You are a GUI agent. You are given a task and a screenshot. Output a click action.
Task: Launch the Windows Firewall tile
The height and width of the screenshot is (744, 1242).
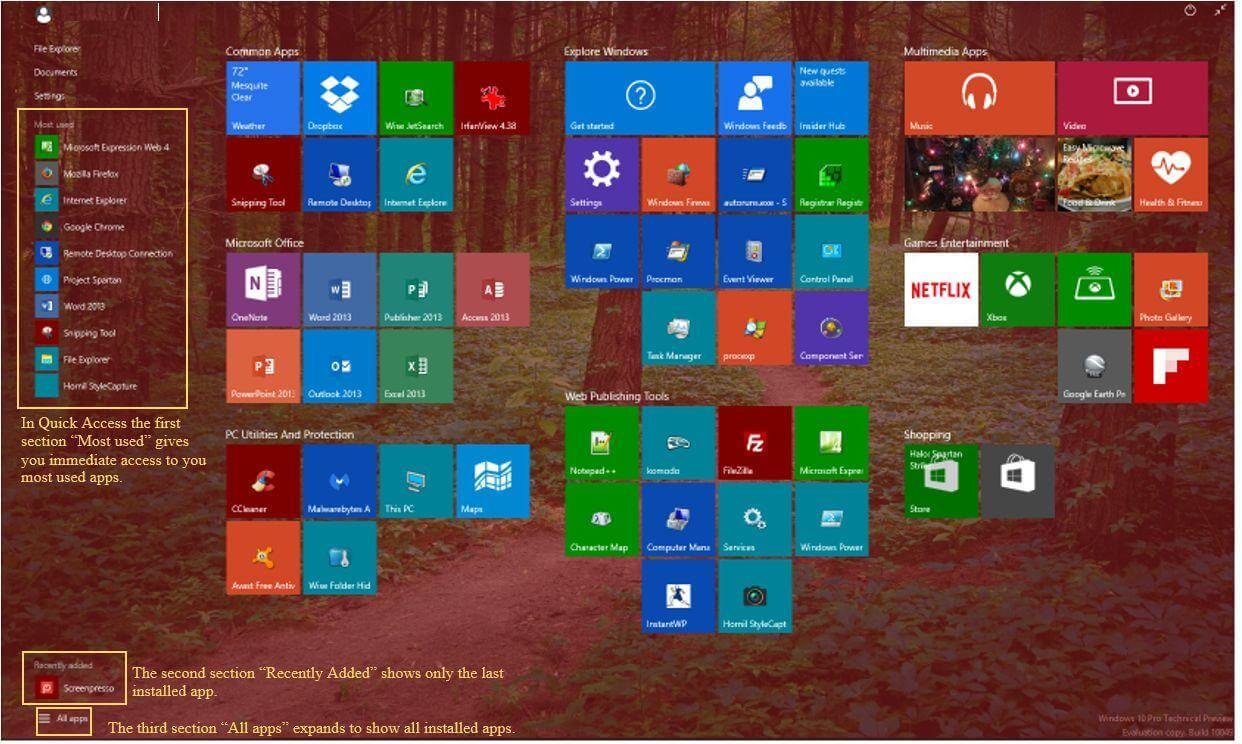click(679, 175)
